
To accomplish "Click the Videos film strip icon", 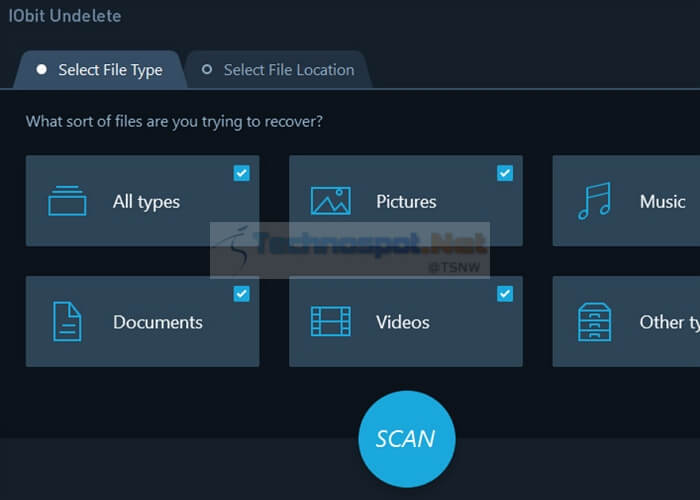I will coord(330,321).
